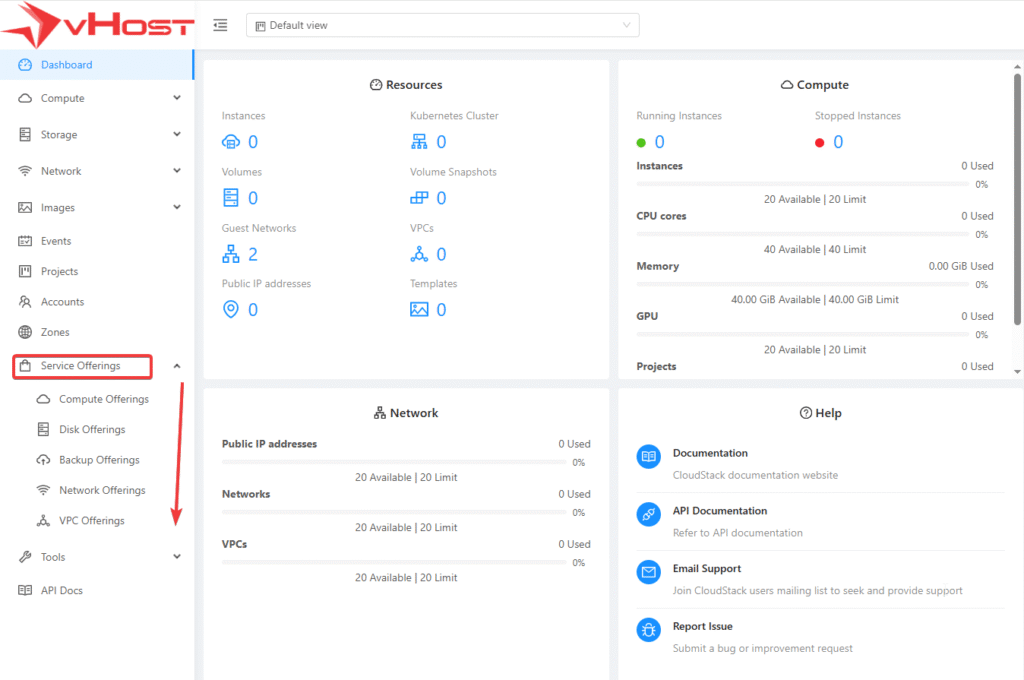Click the VPCs count link
The image size is (1024, 680).
[x=441, y=254]
